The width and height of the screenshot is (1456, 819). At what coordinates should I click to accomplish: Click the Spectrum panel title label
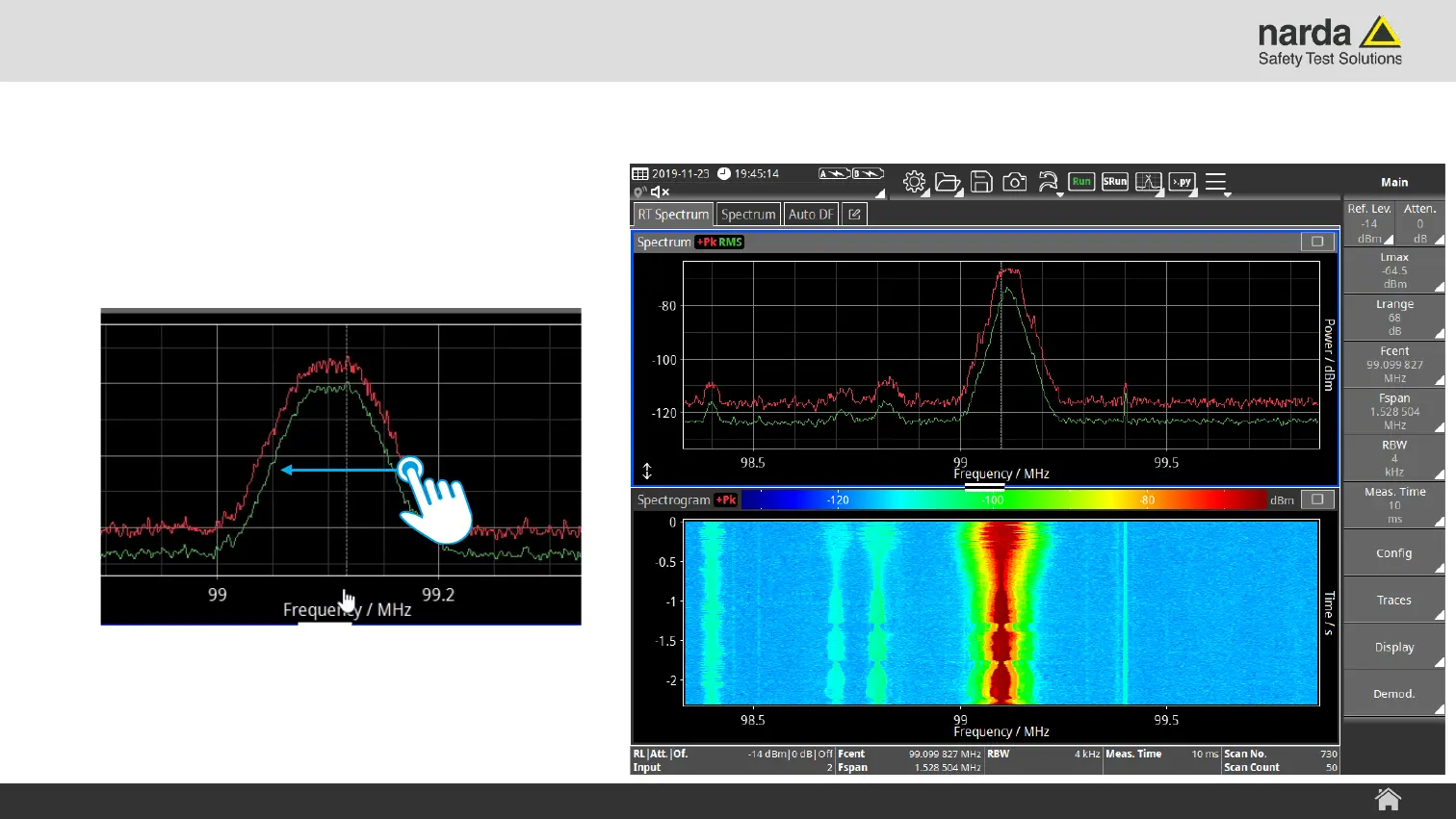coord(663,243)
